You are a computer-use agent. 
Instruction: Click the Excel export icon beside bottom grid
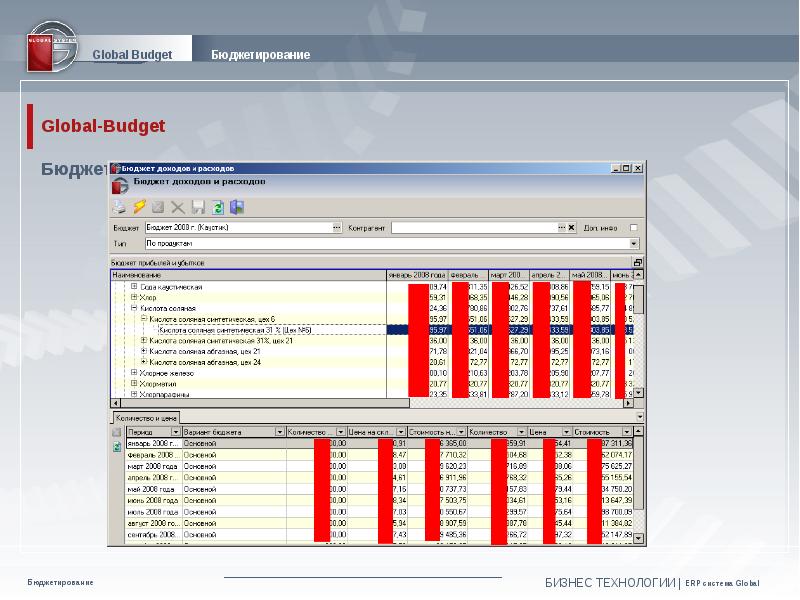pos(117,448)
